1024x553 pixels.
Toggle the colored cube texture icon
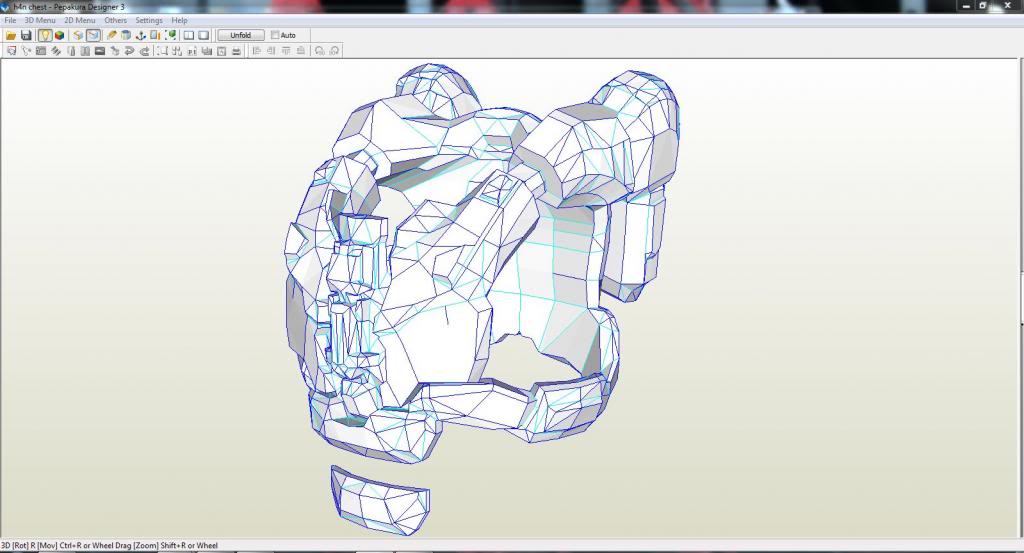tap(59, 35)
